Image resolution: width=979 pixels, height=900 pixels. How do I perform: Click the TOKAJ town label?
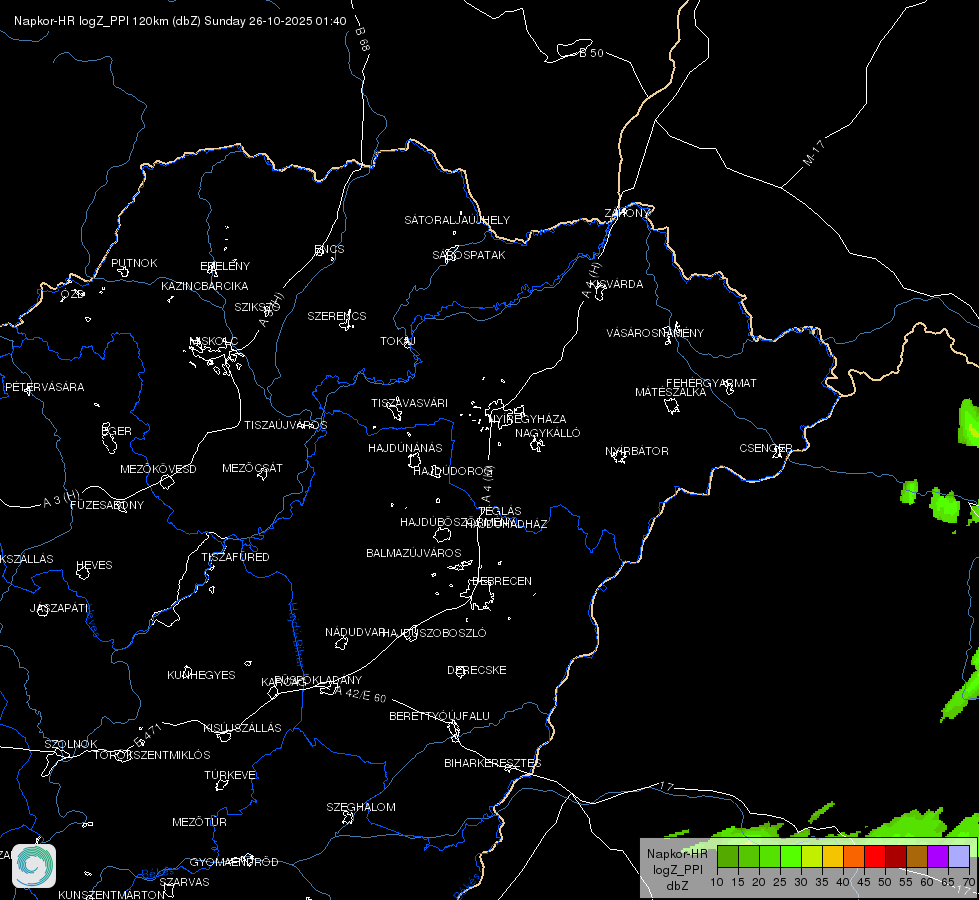point(398,341)
